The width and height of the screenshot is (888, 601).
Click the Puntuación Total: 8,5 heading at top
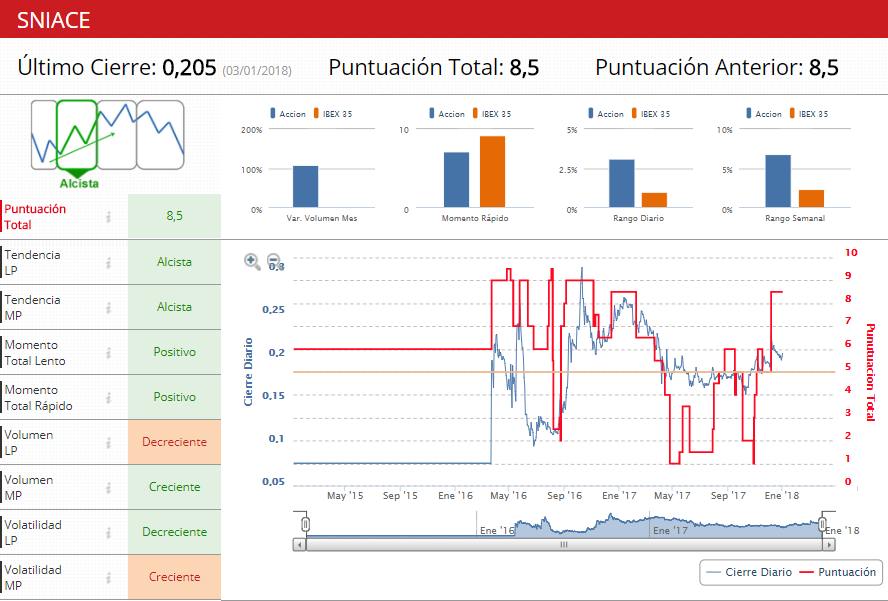coord(434,67)
